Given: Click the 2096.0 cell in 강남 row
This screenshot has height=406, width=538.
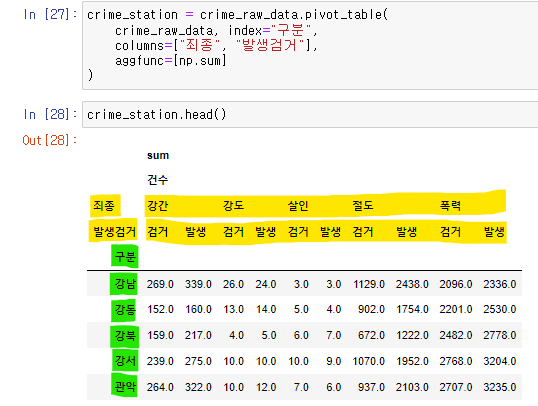Looking at the screenshot, I should pos(456,284).
